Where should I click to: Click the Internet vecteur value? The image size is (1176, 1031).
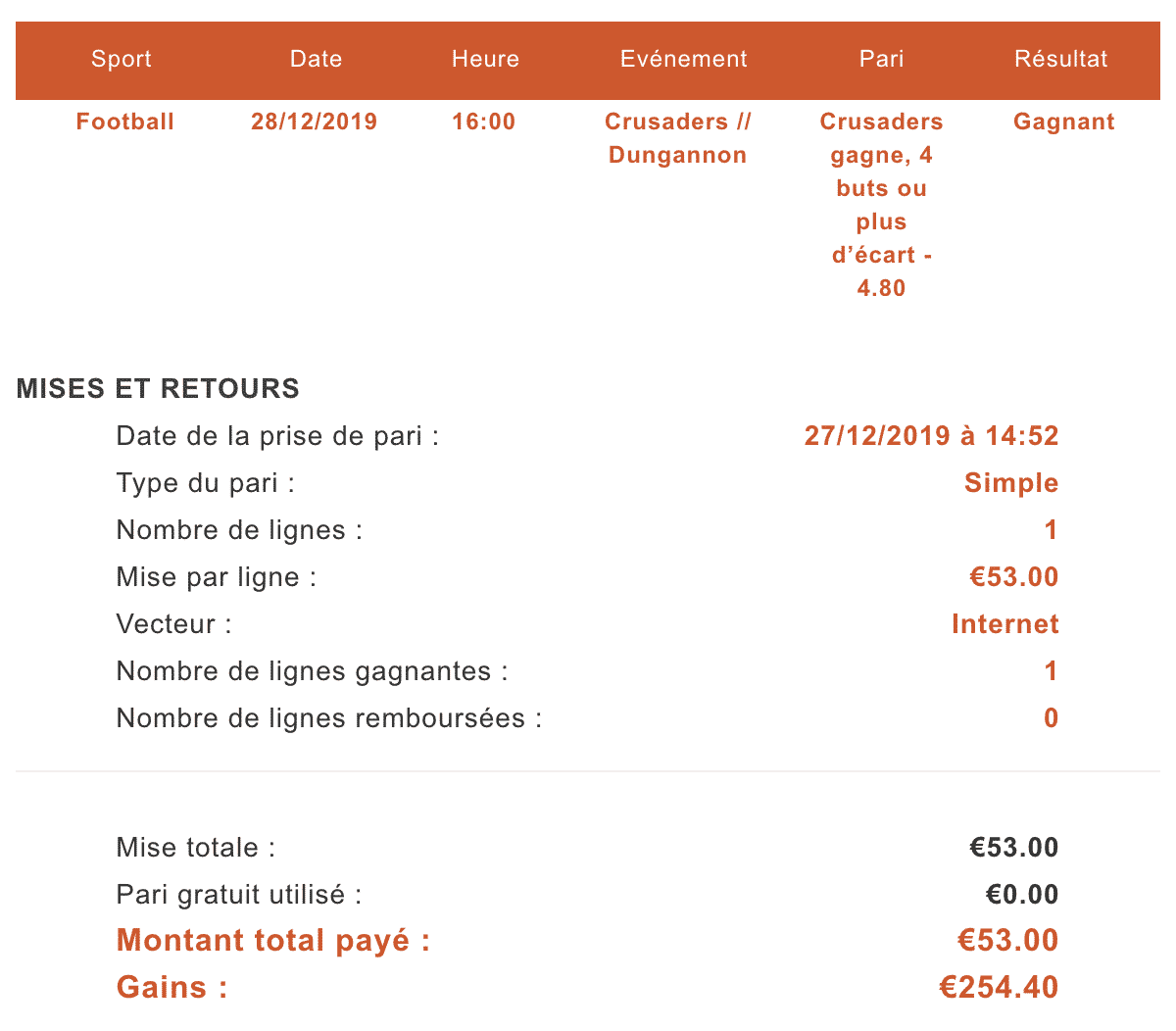1005,623
